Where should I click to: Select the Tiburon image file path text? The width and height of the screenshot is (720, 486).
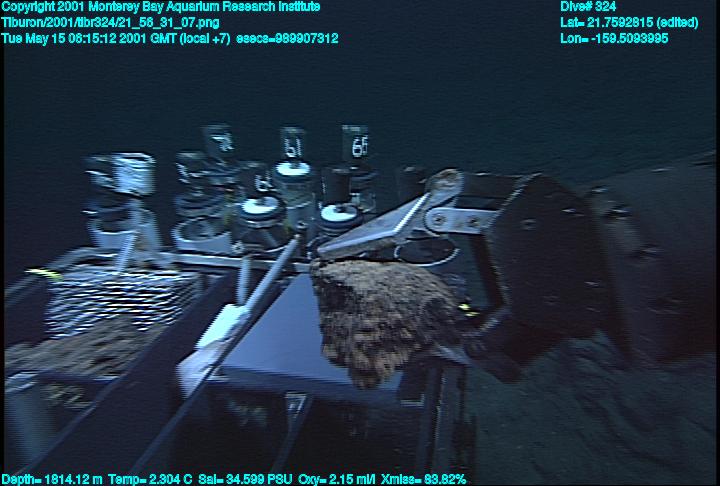click(111, 22)
